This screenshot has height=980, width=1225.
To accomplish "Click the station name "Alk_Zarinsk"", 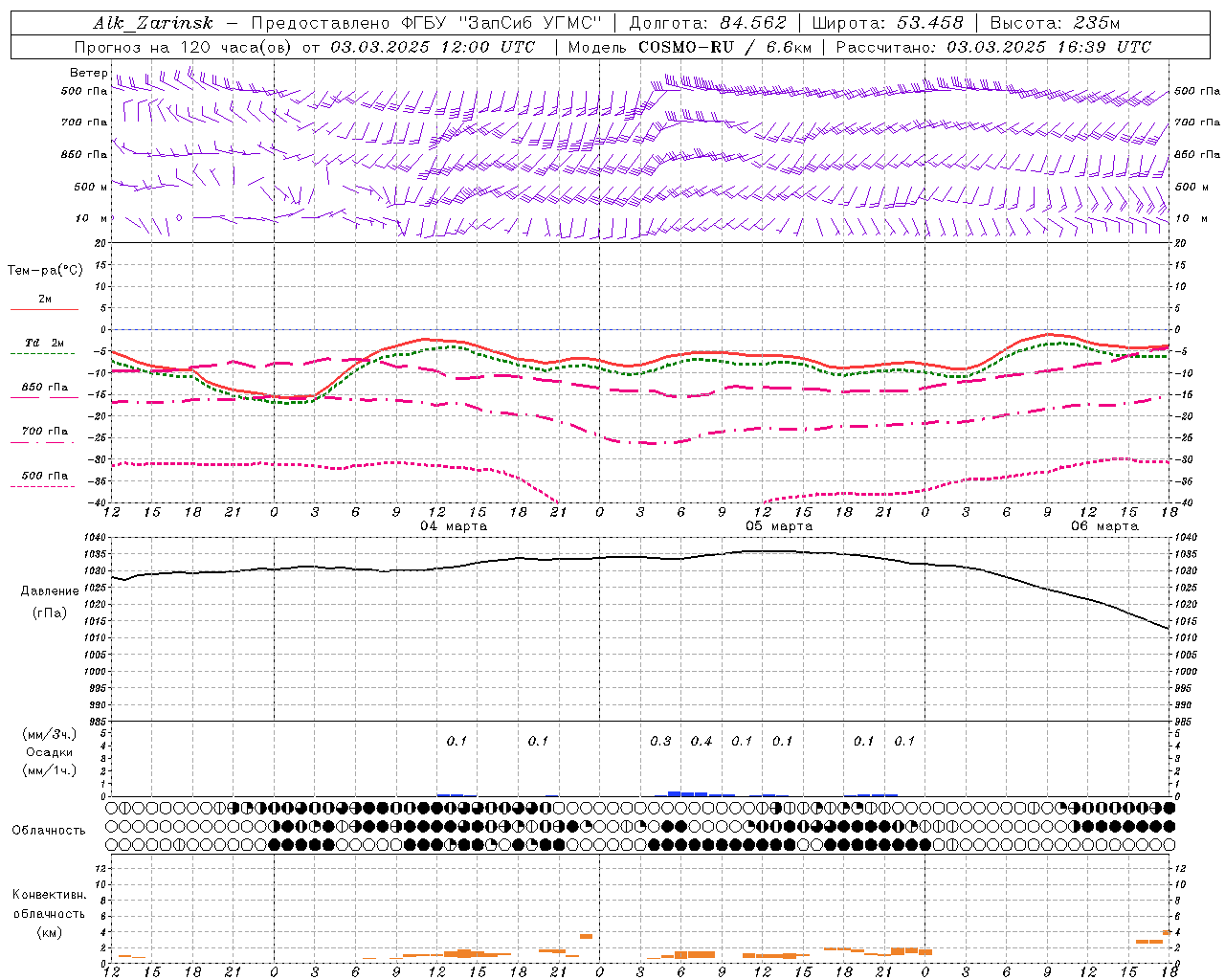I will [x=153, y=23].
